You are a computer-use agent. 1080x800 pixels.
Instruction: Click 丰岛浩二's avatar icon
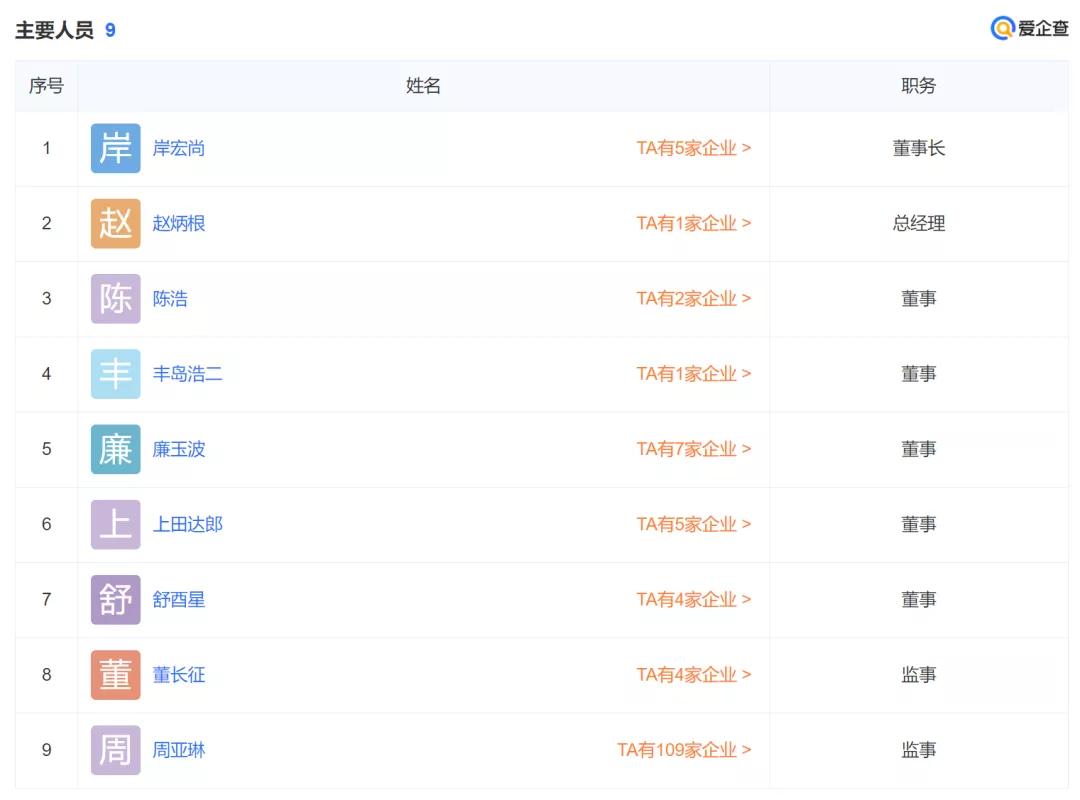coord(114,373)
